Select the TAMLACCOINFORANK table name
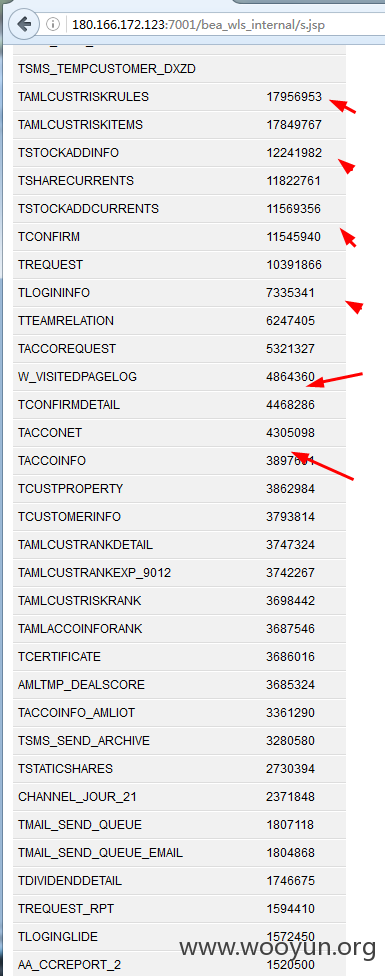 pyautogui.click(x=80, y=629)
